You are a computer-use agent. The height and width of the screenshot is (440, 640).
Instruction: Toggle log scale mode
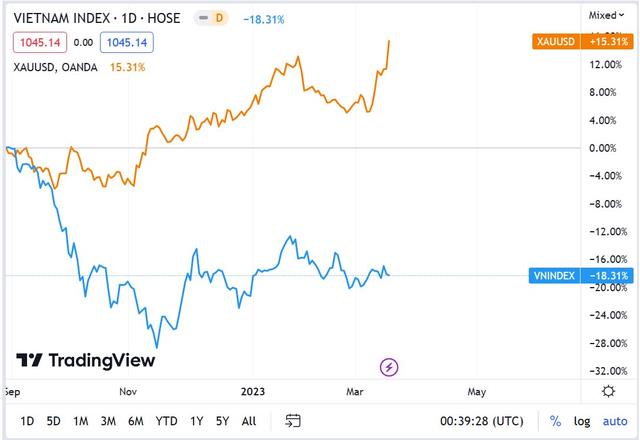tap(583, 420)
